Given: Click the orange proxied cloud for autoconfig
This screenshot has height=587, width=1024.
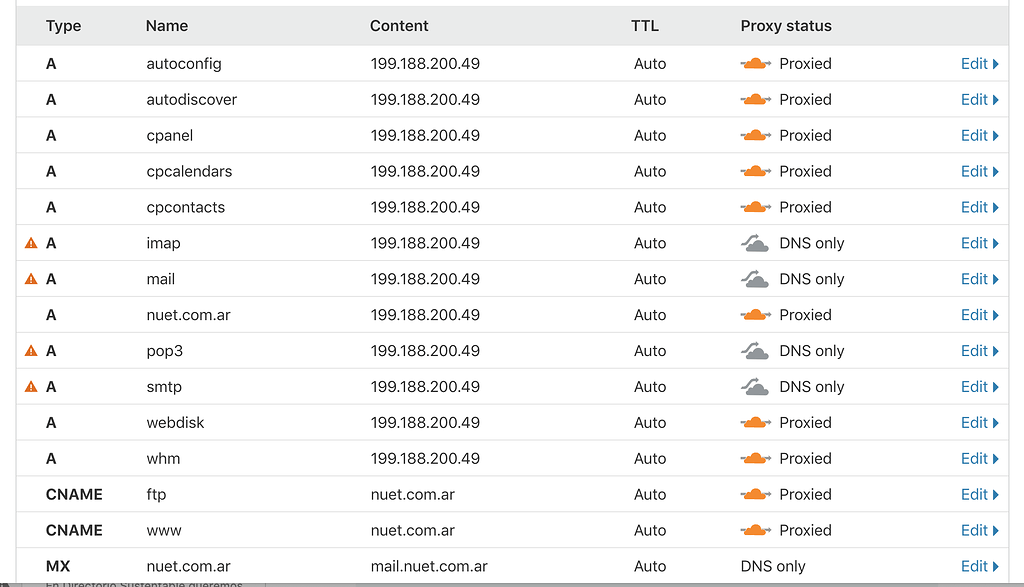Looking at the screenshot, I should tap(755, 63).
